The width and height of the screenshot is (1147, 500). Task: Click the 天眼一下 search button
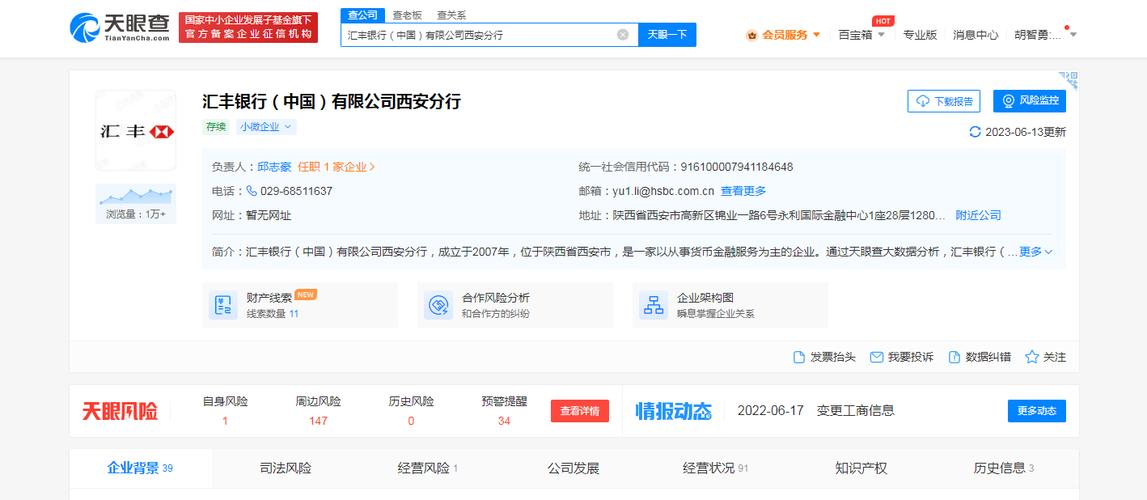(666, 34)
